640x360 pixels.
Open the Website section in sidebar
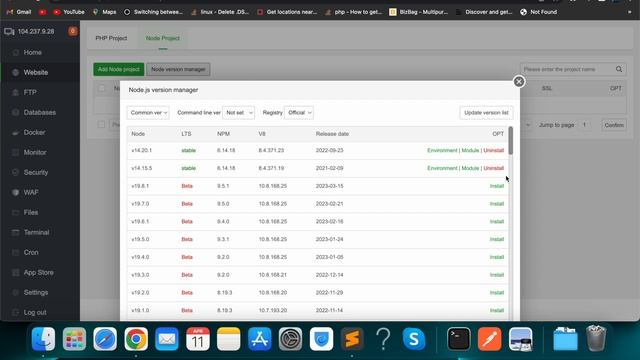pos(36,72)
